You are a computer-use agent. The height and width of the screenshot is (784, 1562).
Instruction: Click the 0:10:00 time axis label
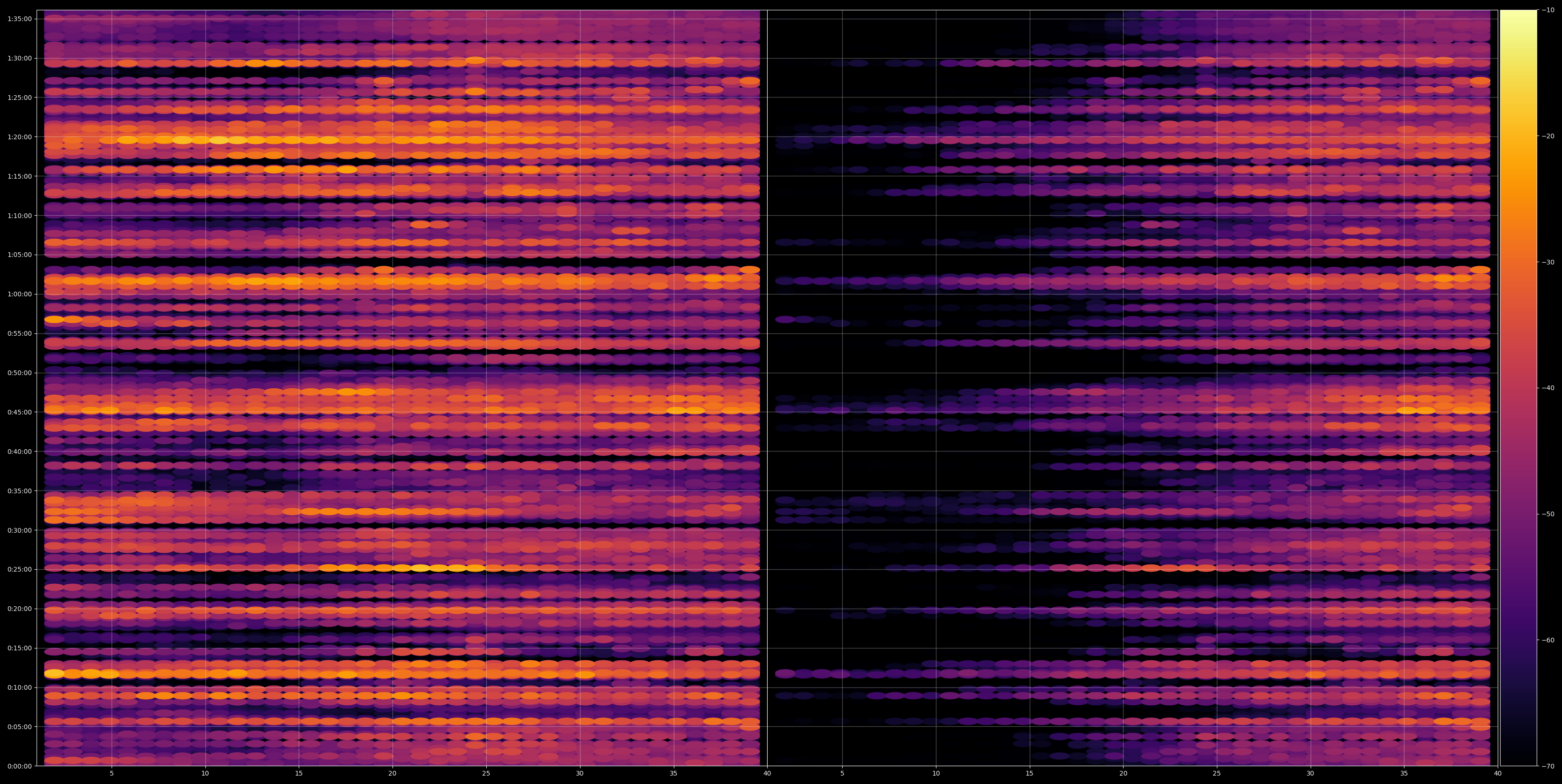tap(19, 687)
